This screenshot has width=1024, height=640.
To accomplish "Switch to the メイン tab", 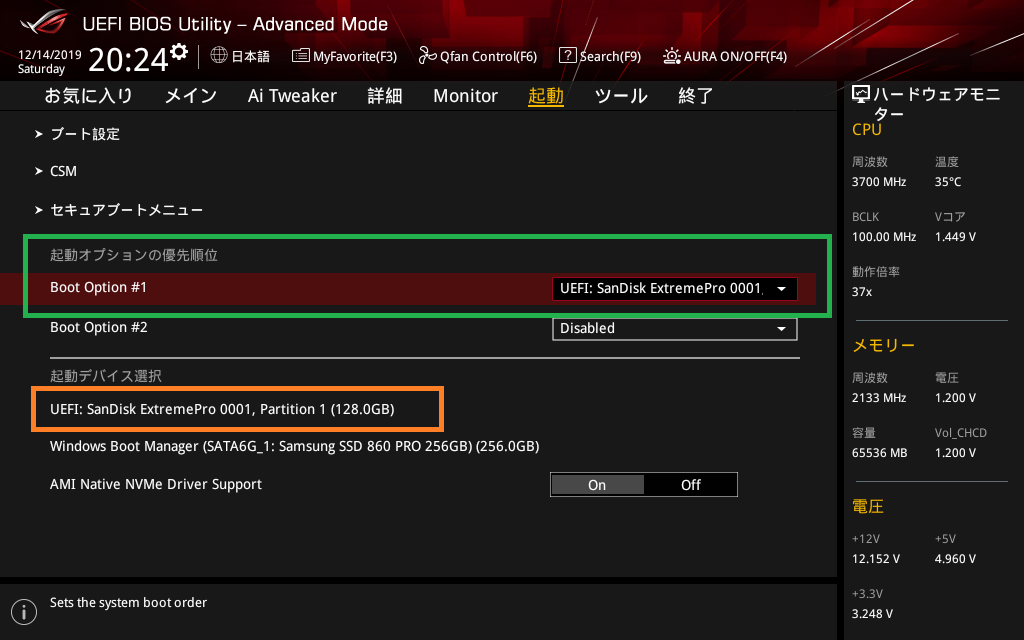I will (x=191, y=96).
